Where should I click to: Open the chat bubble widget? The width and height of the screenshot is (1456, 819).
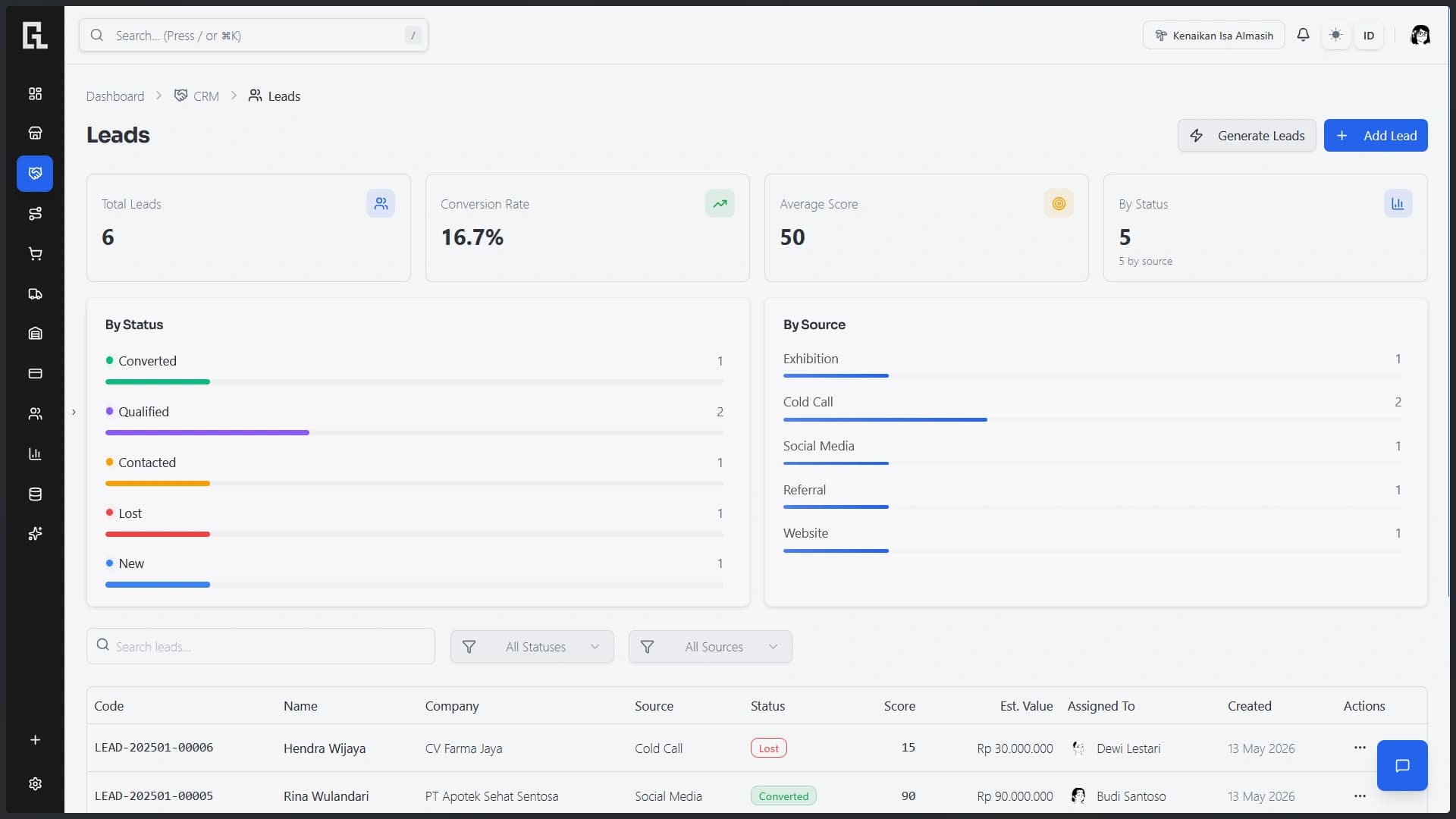1402,765
